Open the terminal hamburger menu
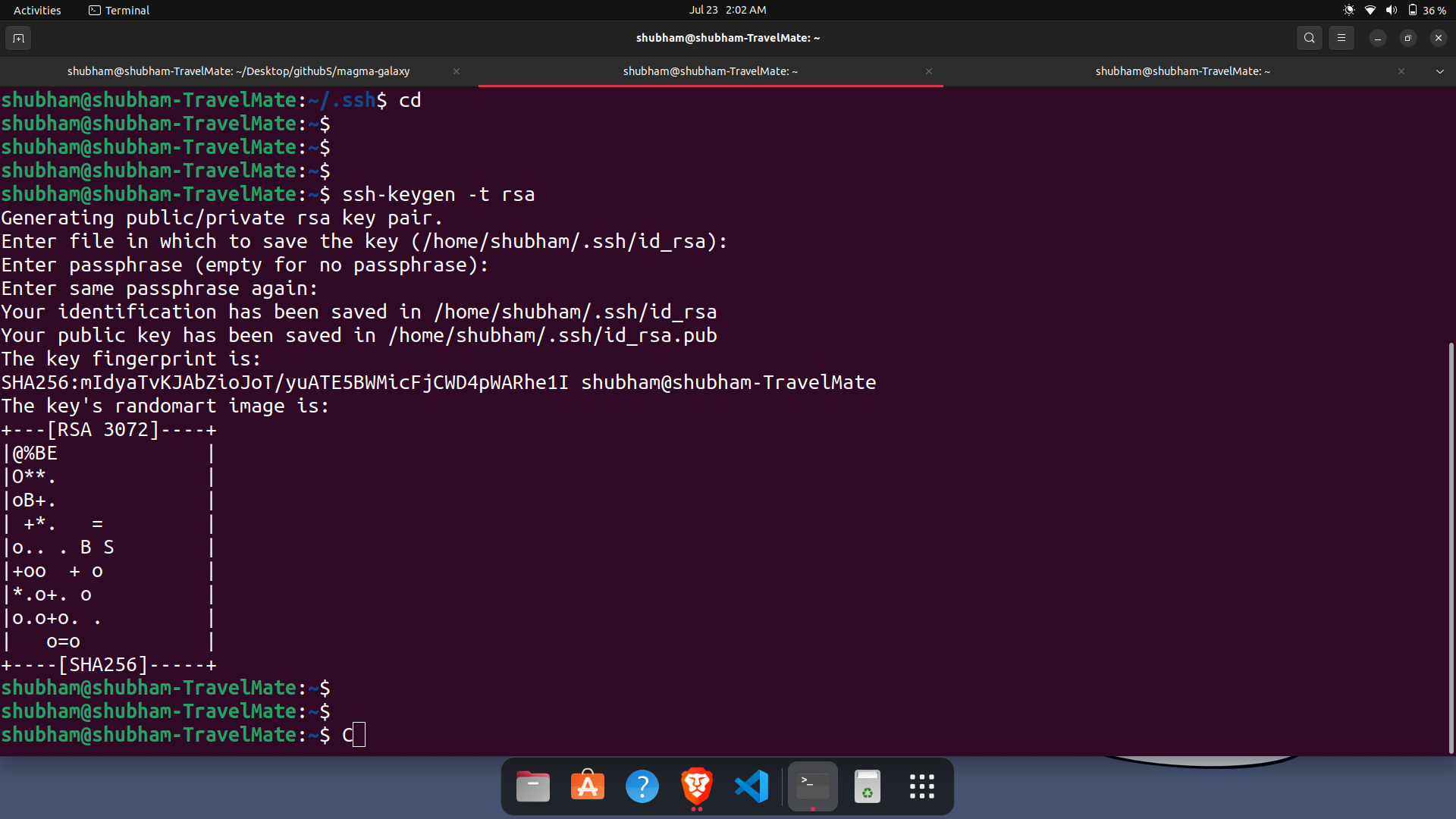Image resolution: width=1456 pixels, height=819 pixels. coord(1341,37)
